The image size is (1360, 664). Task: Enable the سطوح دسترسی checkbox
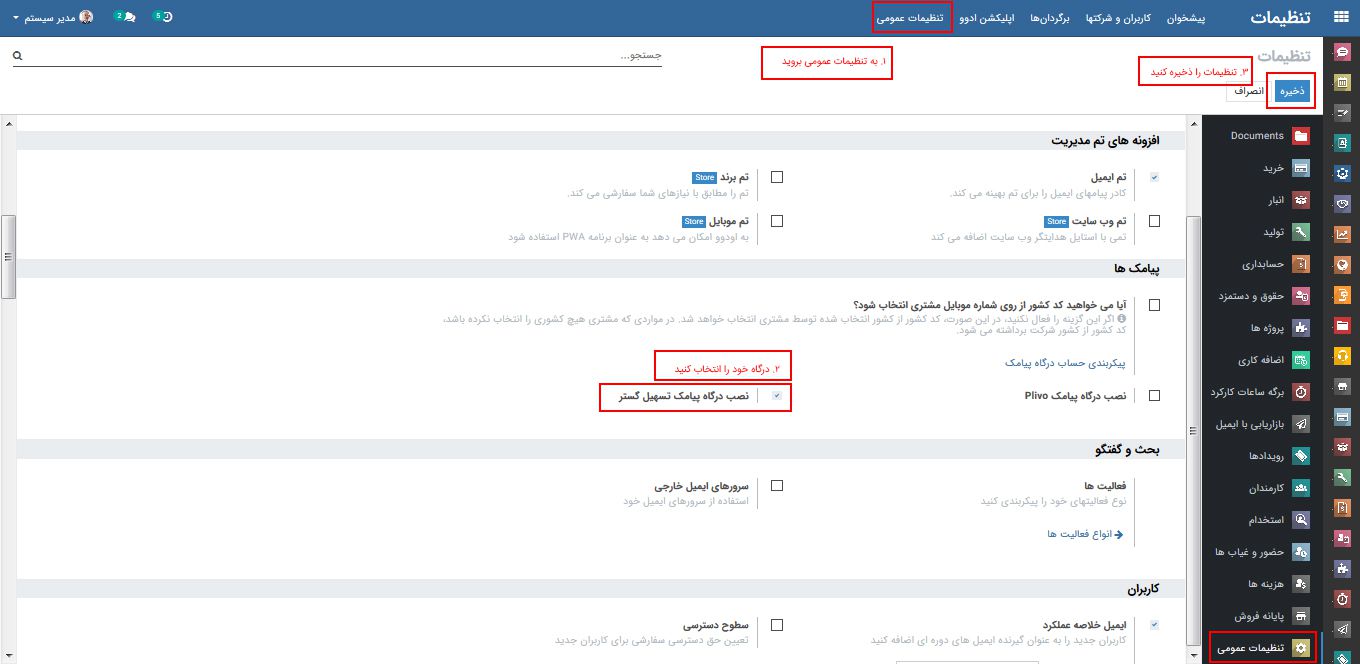coord(777,625)
